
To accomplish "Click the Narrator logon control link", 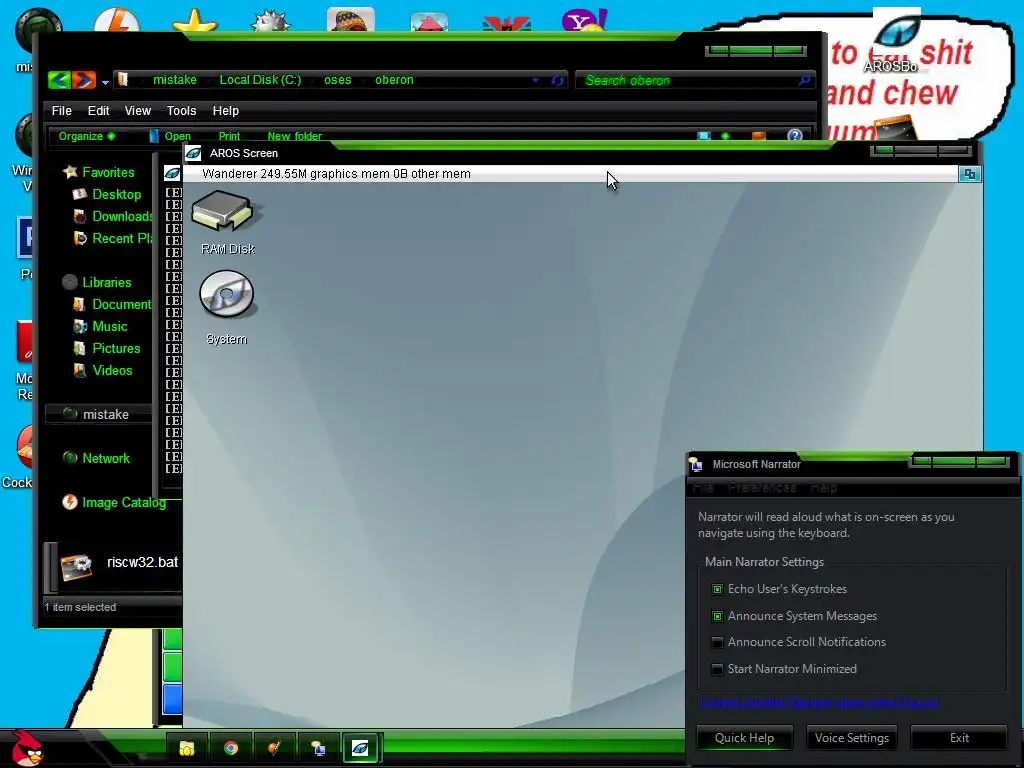I will point(820,703).
